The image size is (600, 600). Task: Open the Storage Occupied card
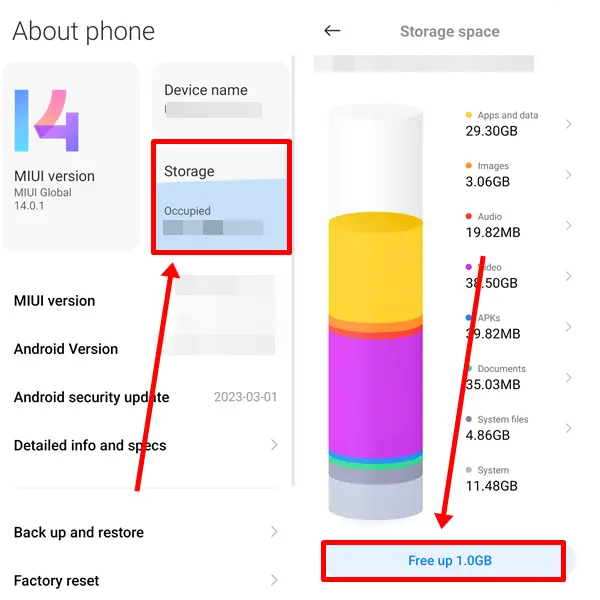tap(221, 196)
